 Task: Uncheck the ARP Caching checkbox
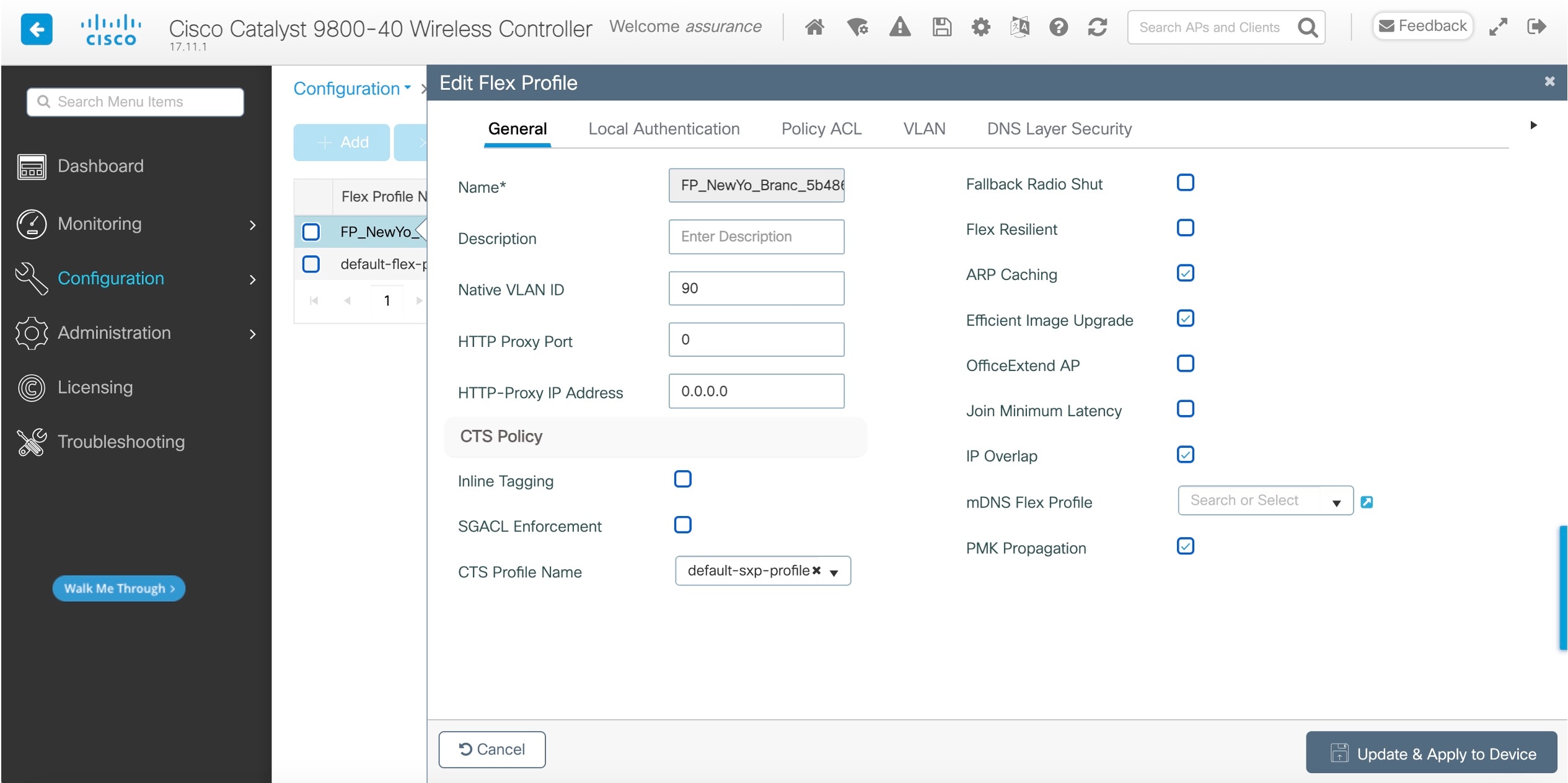click(1185, 273)
